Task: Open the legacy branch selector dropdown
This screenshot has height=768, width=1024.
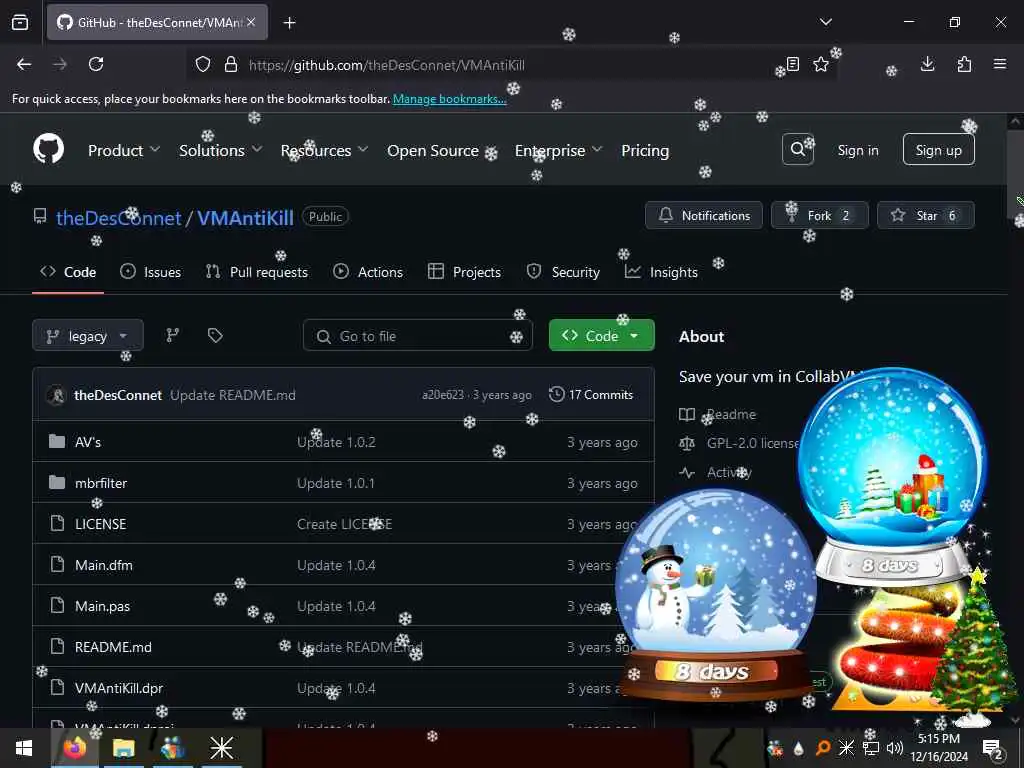Action: pos(88,336)
